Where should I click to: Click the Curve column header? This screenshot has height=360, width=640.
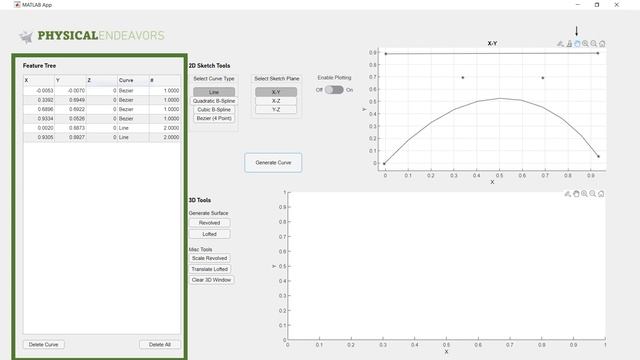133,80
